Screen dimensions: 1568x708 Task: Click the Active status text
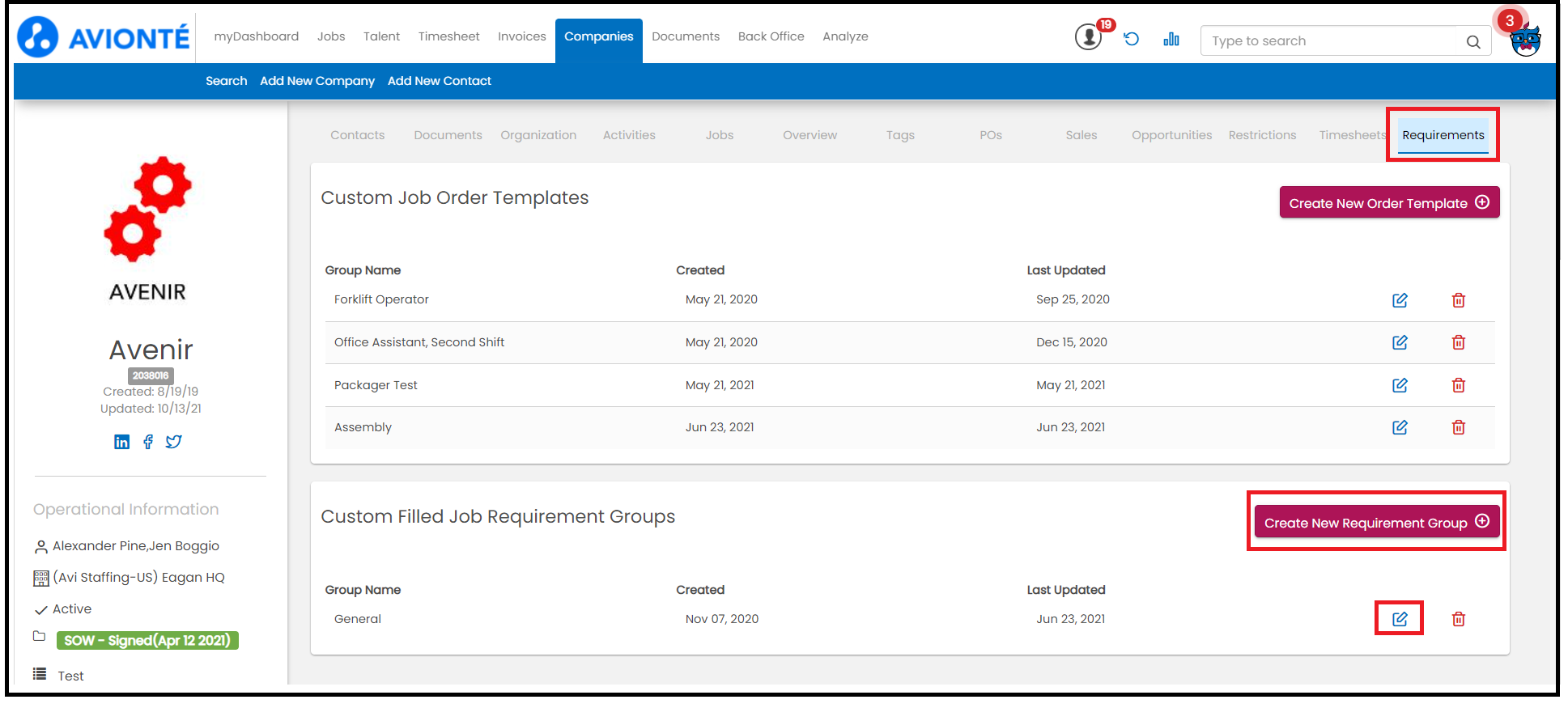pos(72,609)
